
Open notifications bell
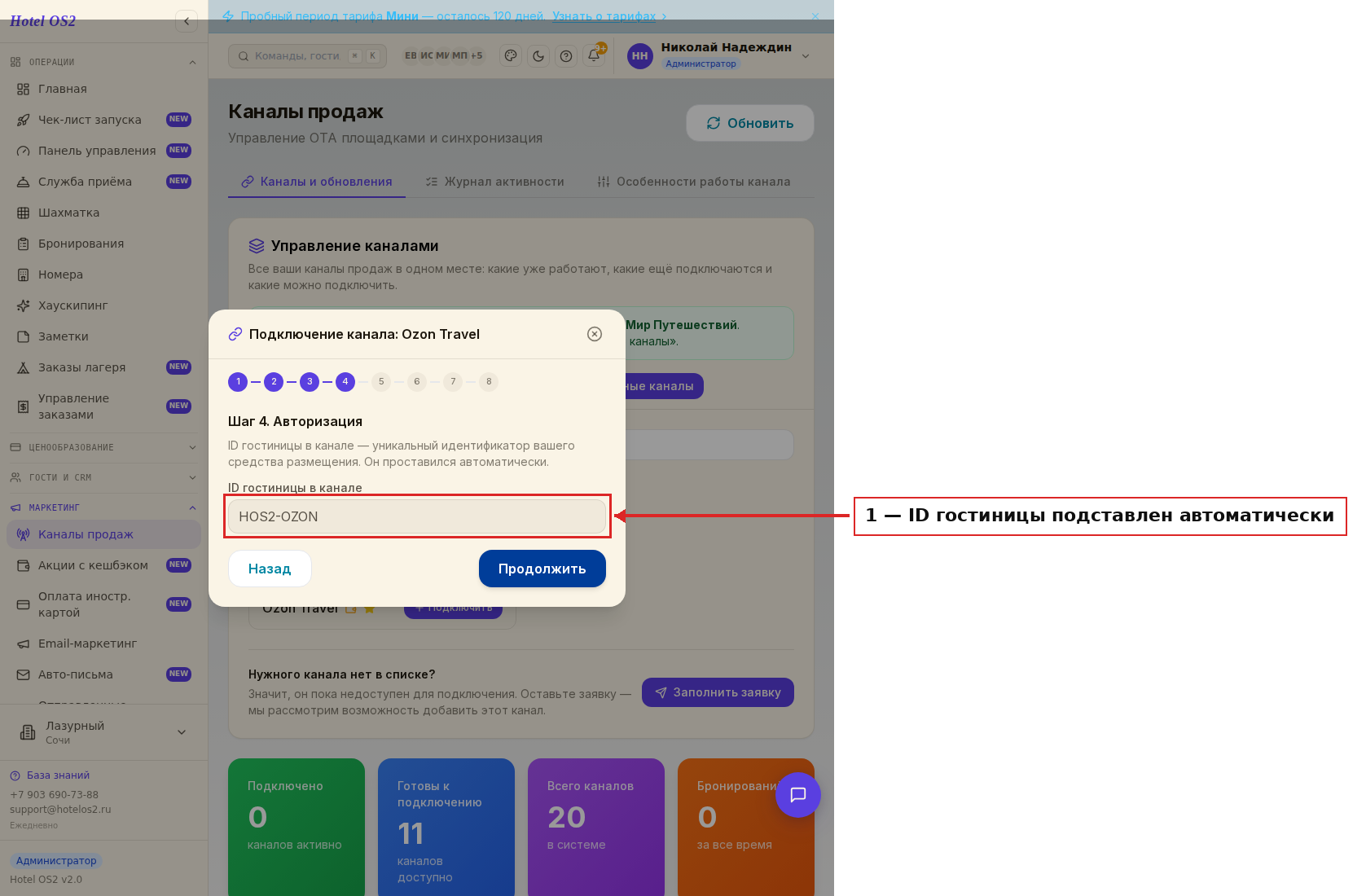tap(594, 56)
